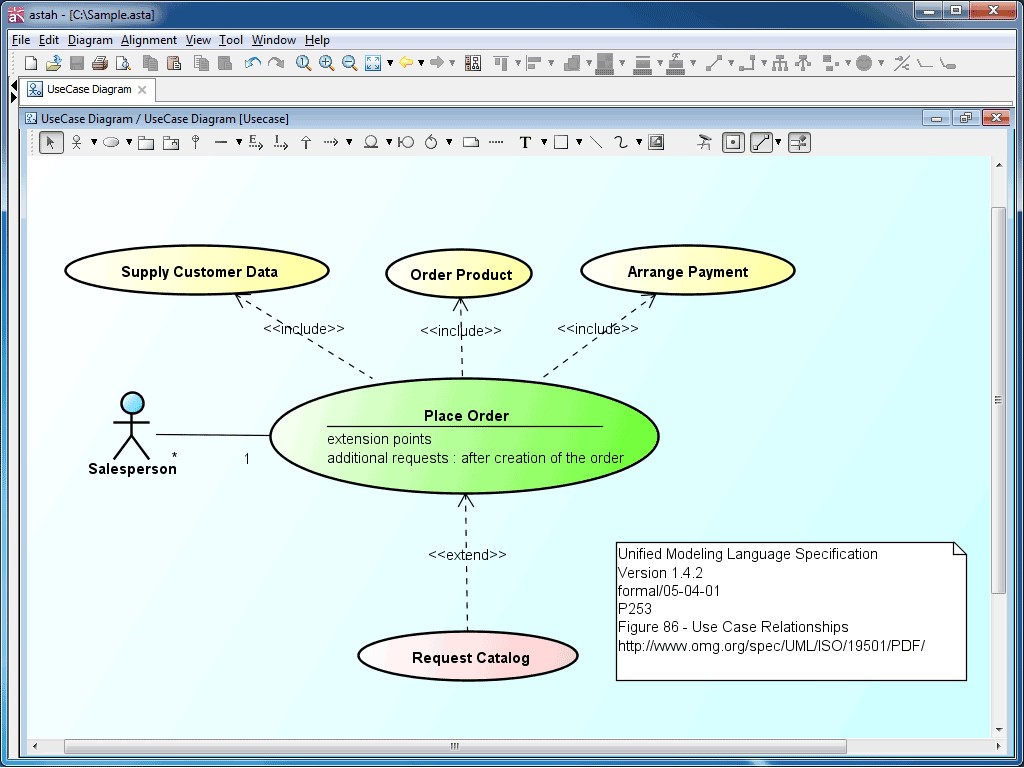This screenshot has width=1024, height=768.
Task: Pick the Extend relationship tool
Action: pyautogui.click(x=255, y=143)
